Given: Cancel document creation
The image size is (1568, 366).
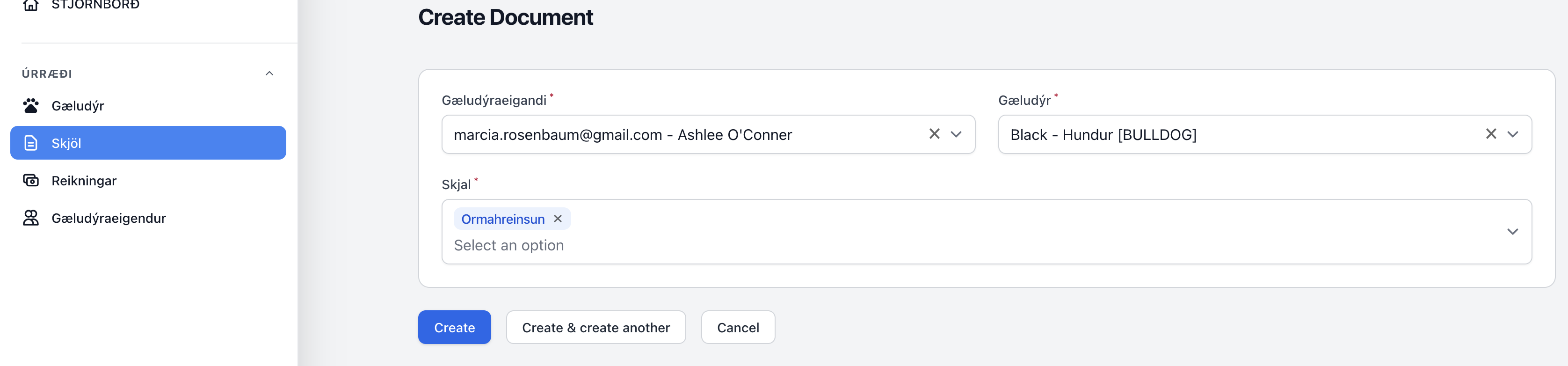Looking at the screenshot, I should (738, 328).
